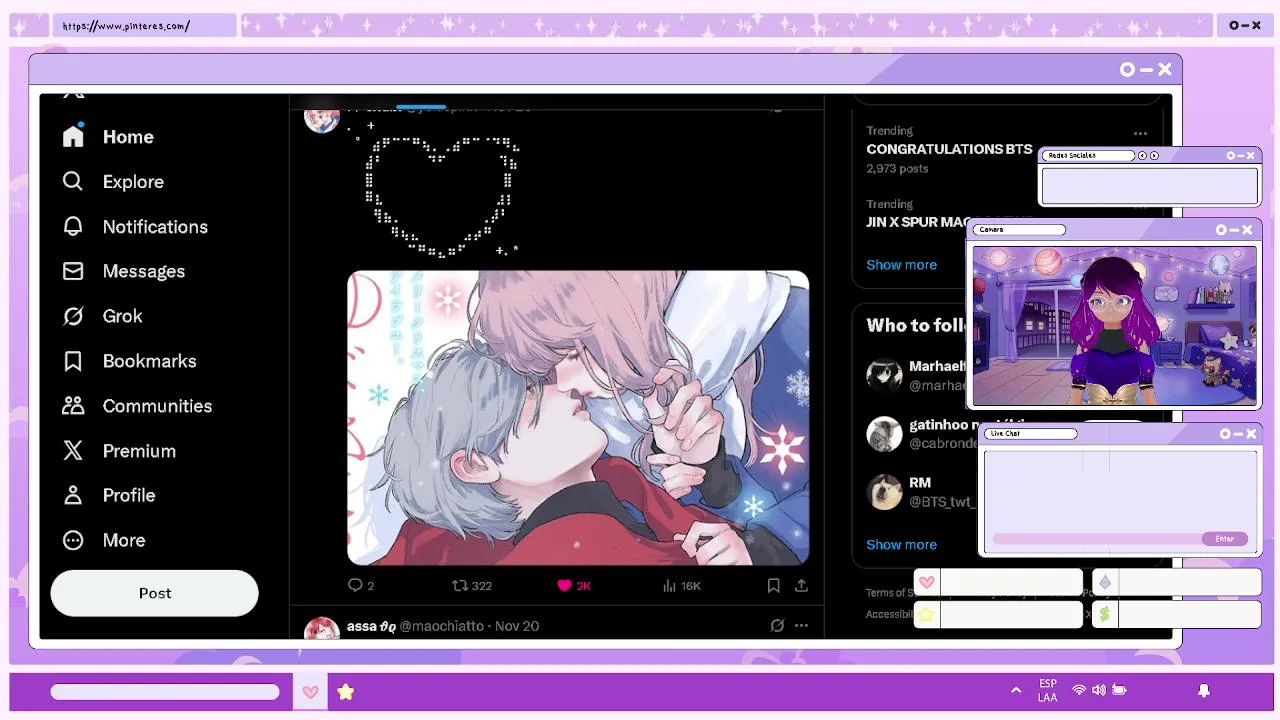Open the couple illustration image

click(578, 418)
